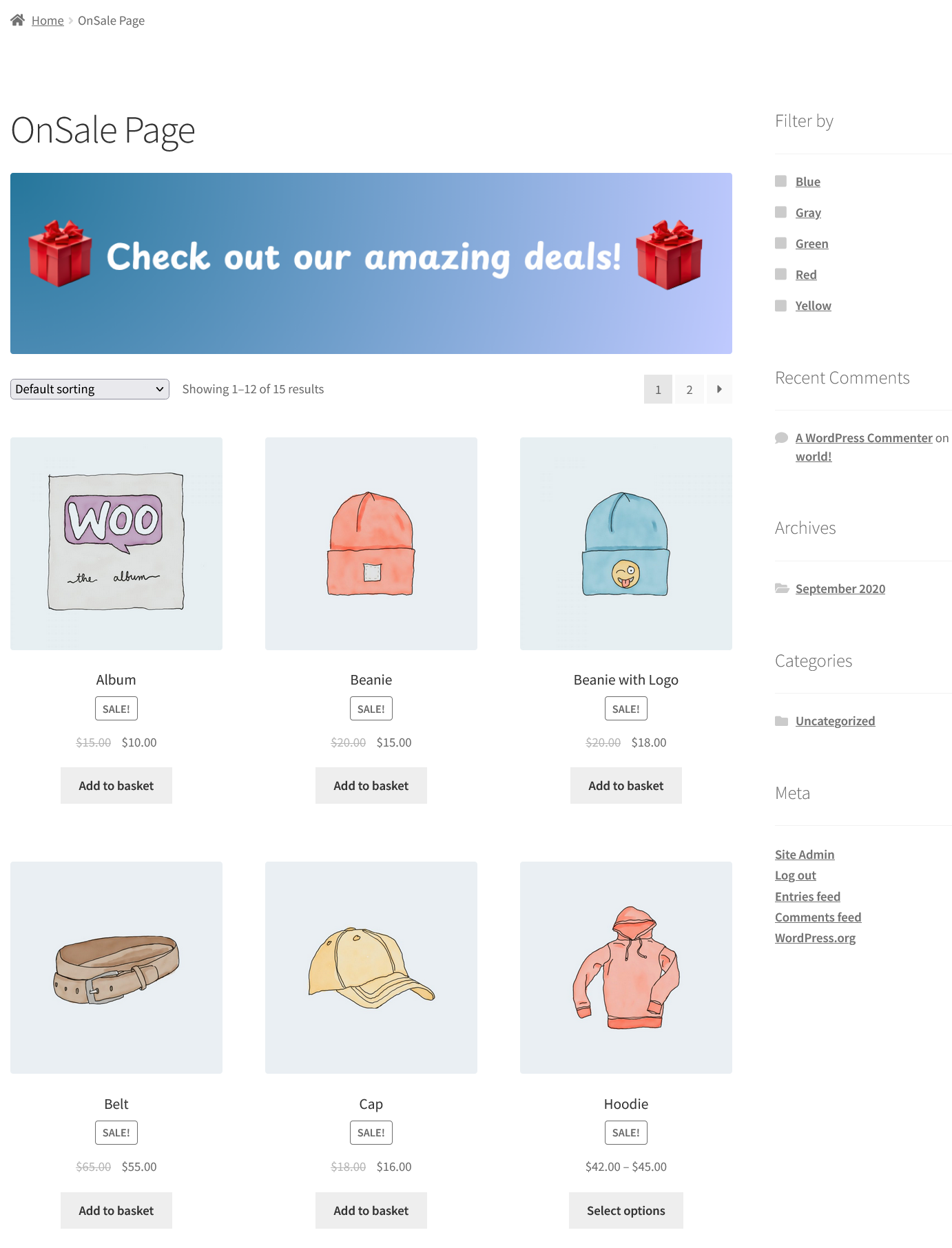Tick the Yellow filter checkbox
Viewport: 952px width, 1248px height.
tap(780, 305)
